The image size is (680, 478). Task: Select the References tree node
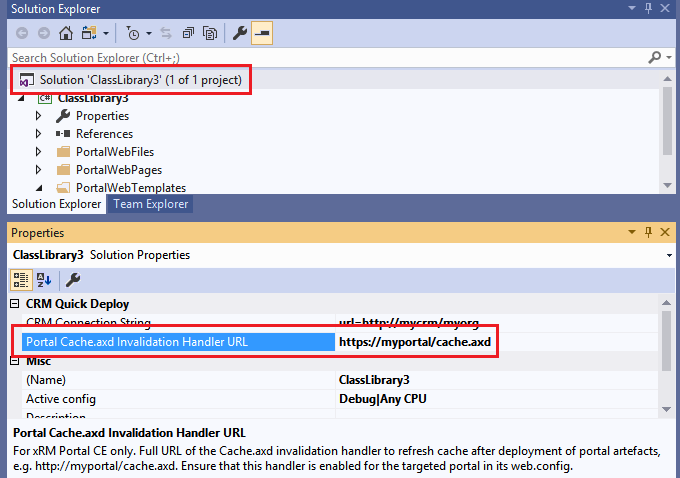(x=104, y=134)
